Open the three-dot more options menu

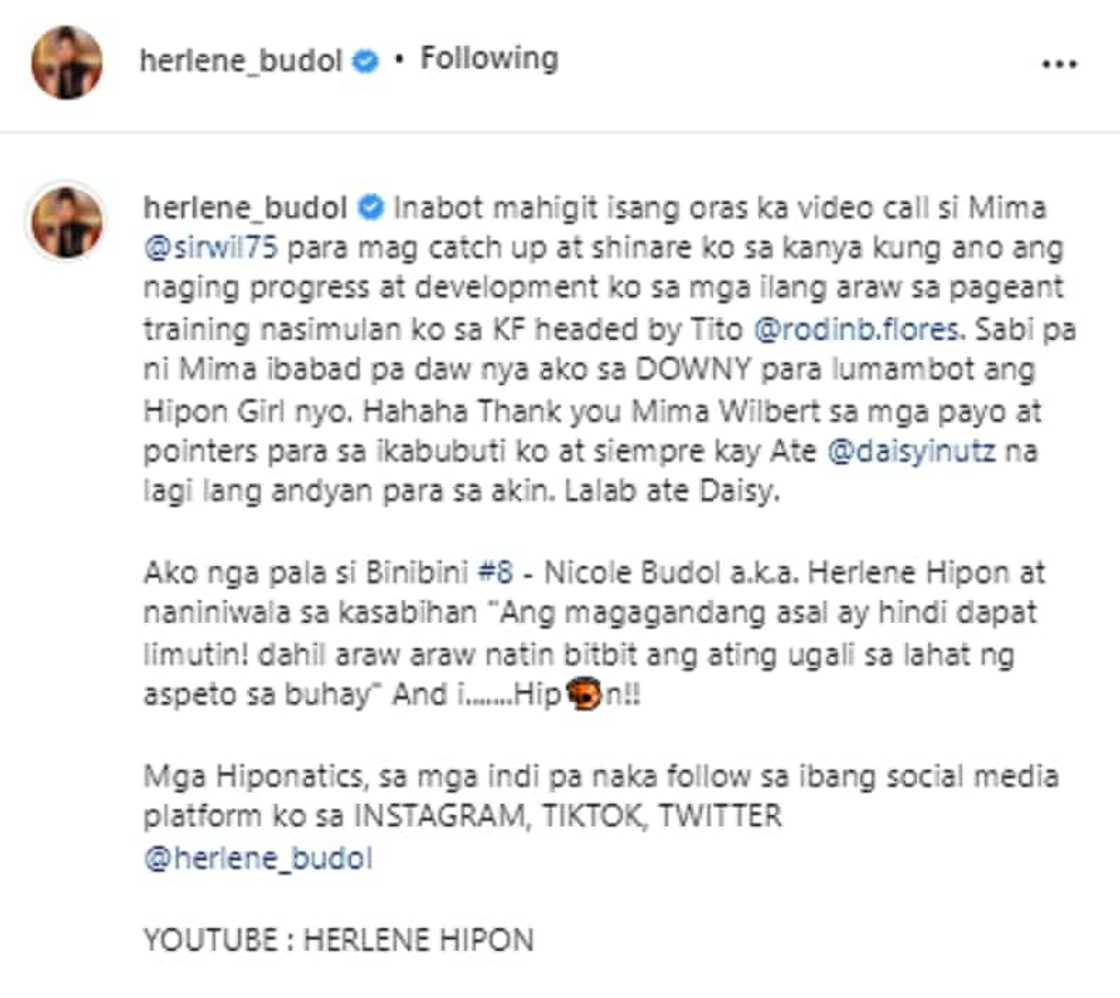tap(1059, 64)
